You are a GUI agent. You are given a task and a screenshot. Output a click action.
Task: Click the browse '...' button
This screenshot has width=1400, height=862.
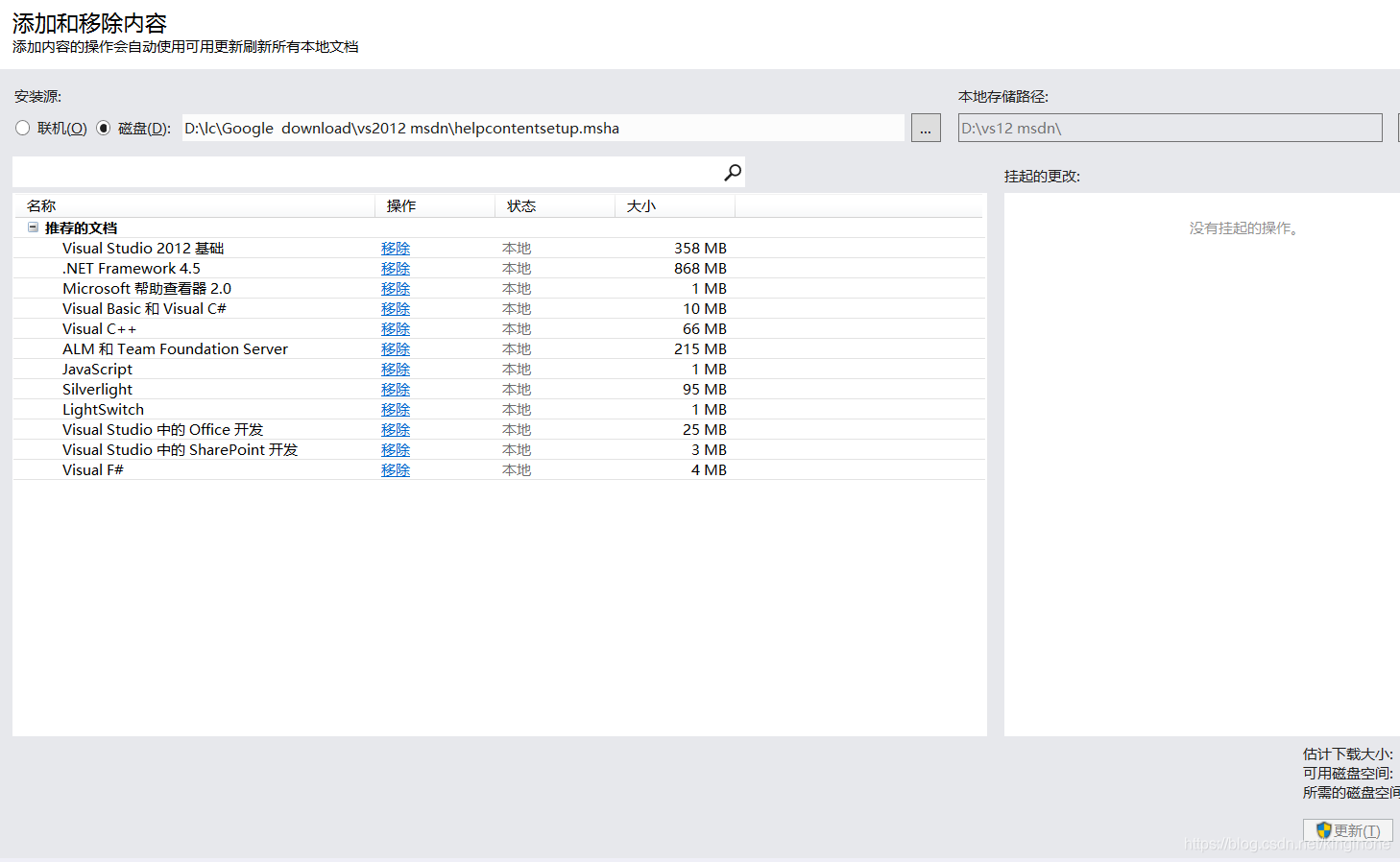926,128
